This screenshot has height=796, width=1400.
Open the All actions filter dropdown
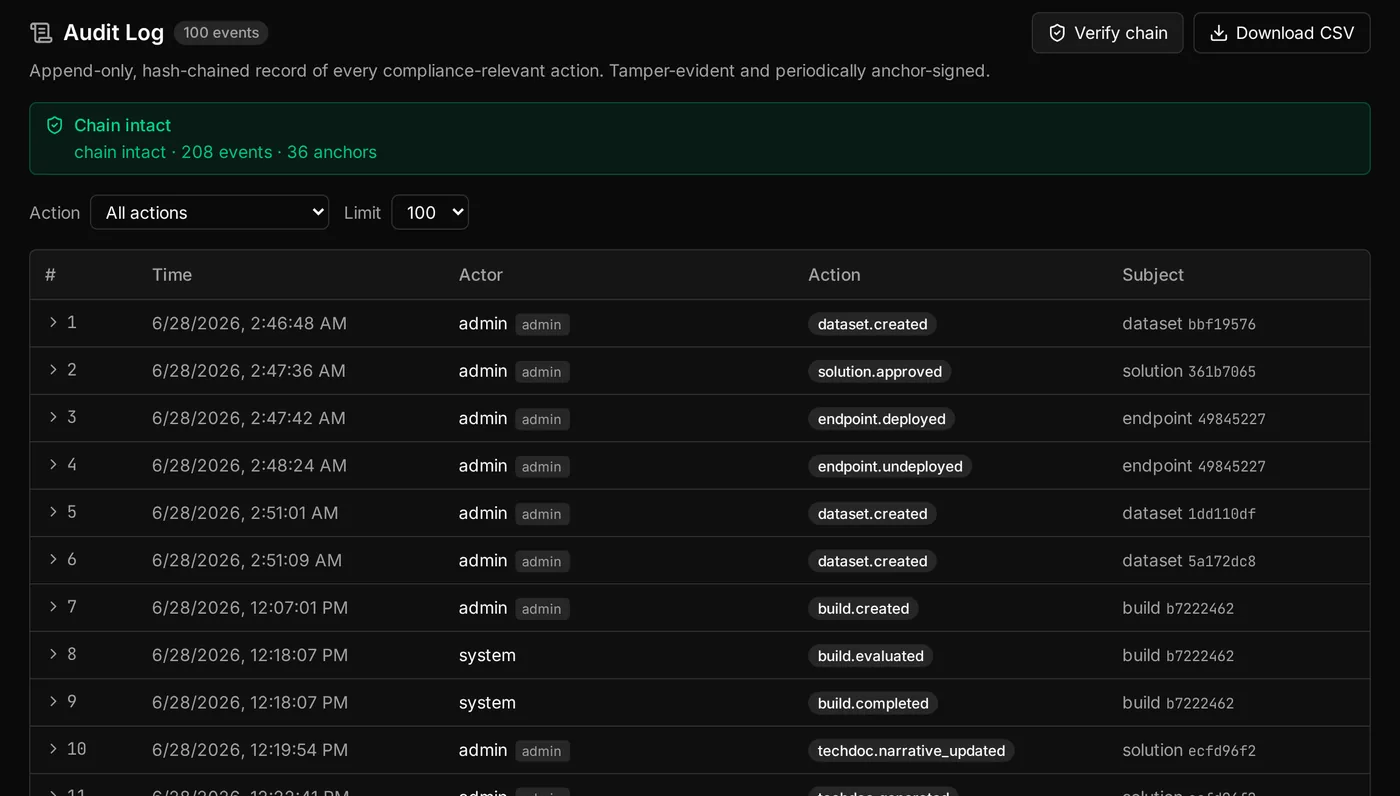pos(209,212)
